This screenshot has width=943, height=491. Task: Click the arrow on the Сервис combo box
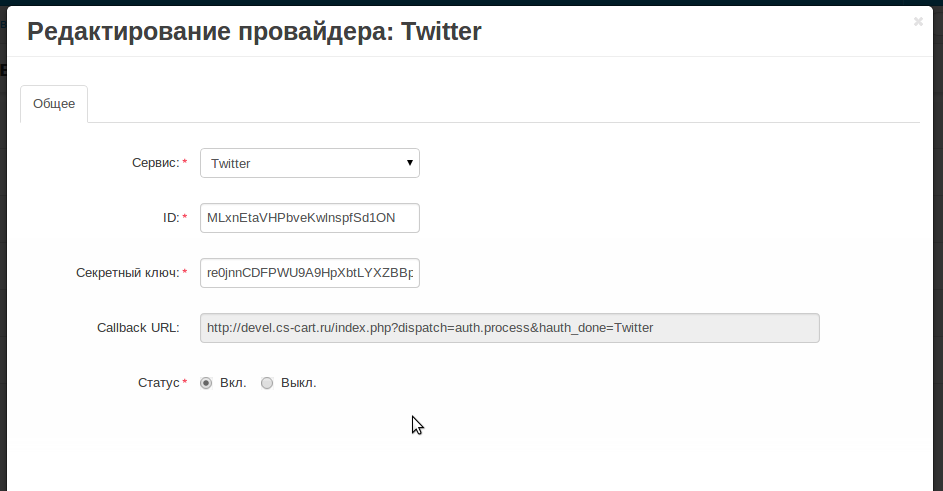point(410,163)
